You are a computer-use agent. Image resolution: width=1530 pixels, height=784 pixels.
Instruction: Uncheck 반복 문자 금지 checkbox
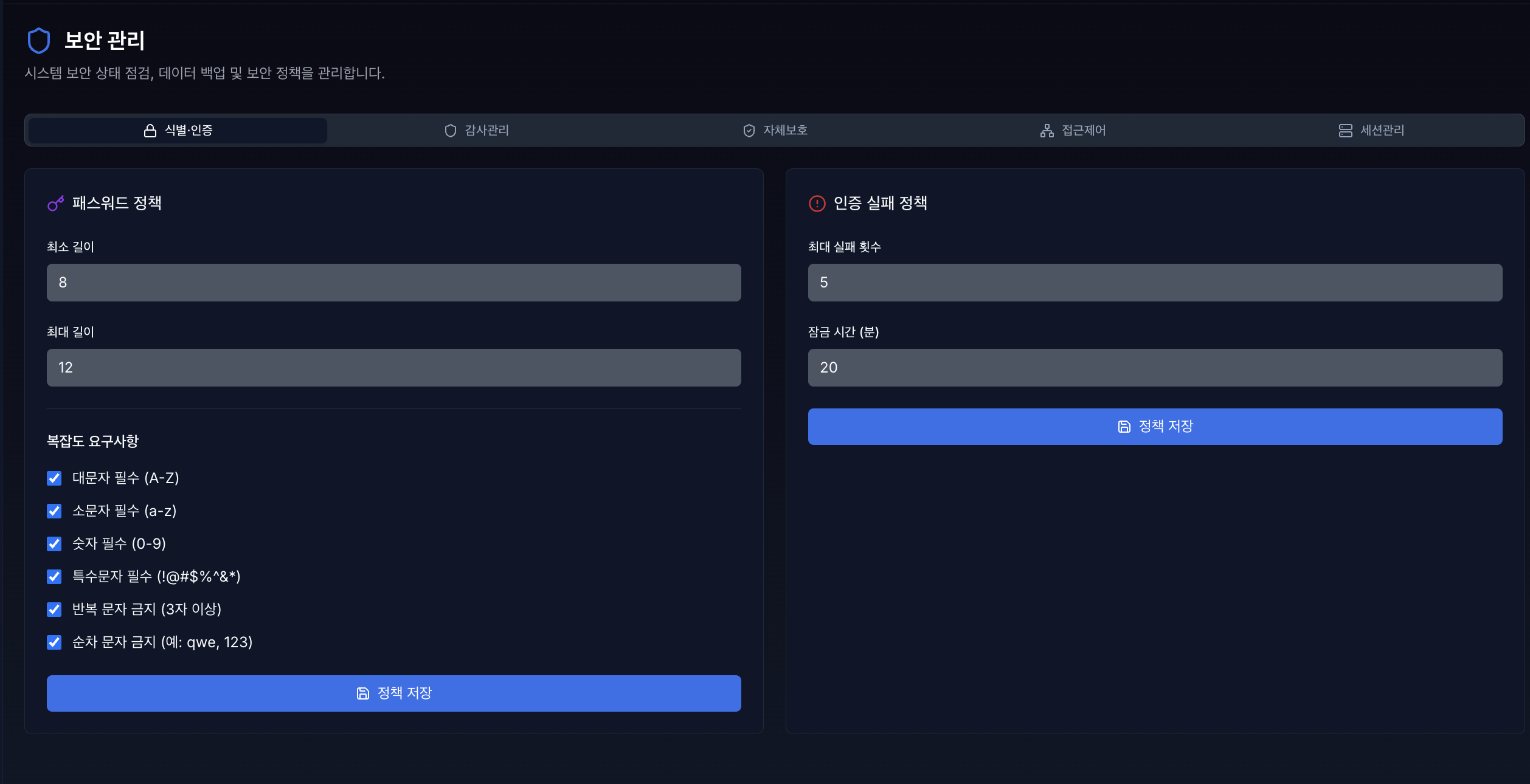[54, 610]
